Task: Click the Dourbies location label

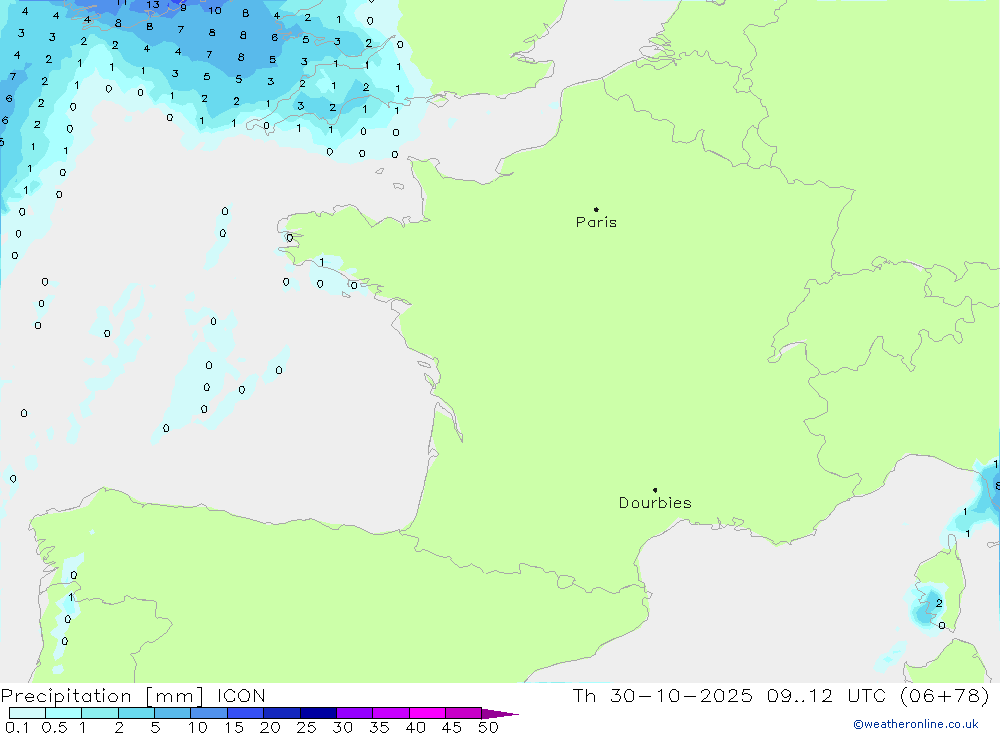Action: pos(655,503)
